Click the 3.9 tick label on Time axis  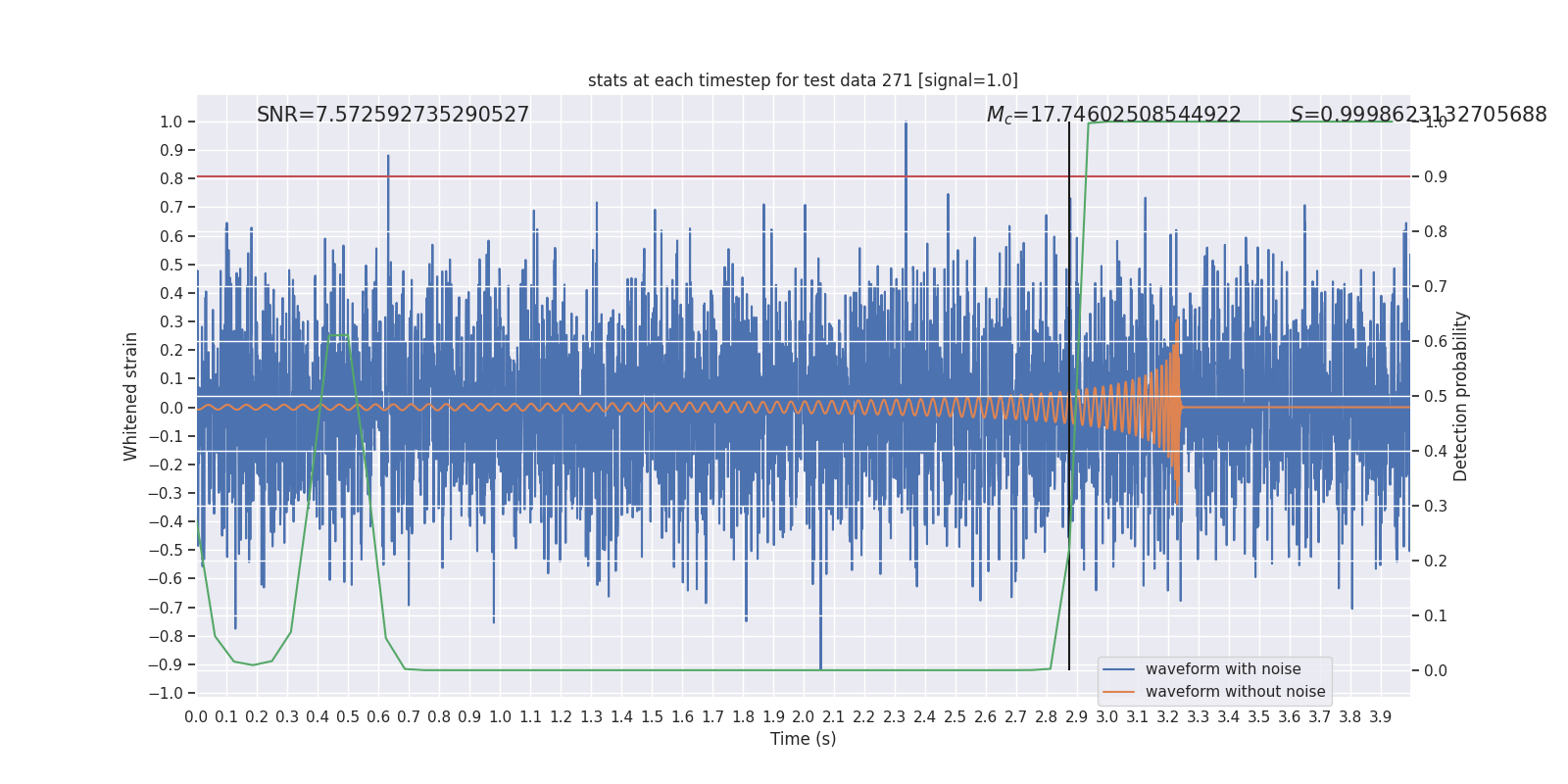[1381, 717]
